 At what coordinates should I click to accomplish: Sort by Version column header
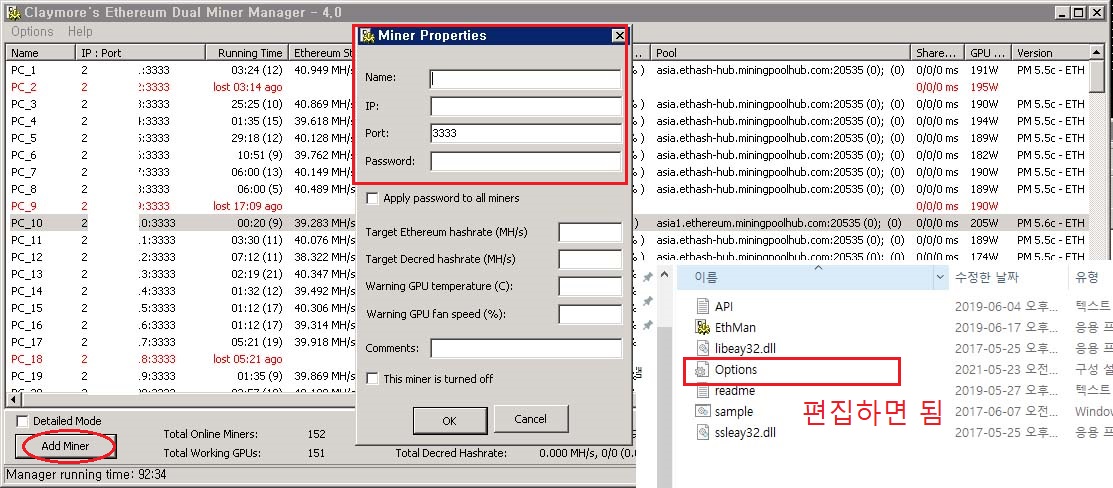tap(1049, 53)
